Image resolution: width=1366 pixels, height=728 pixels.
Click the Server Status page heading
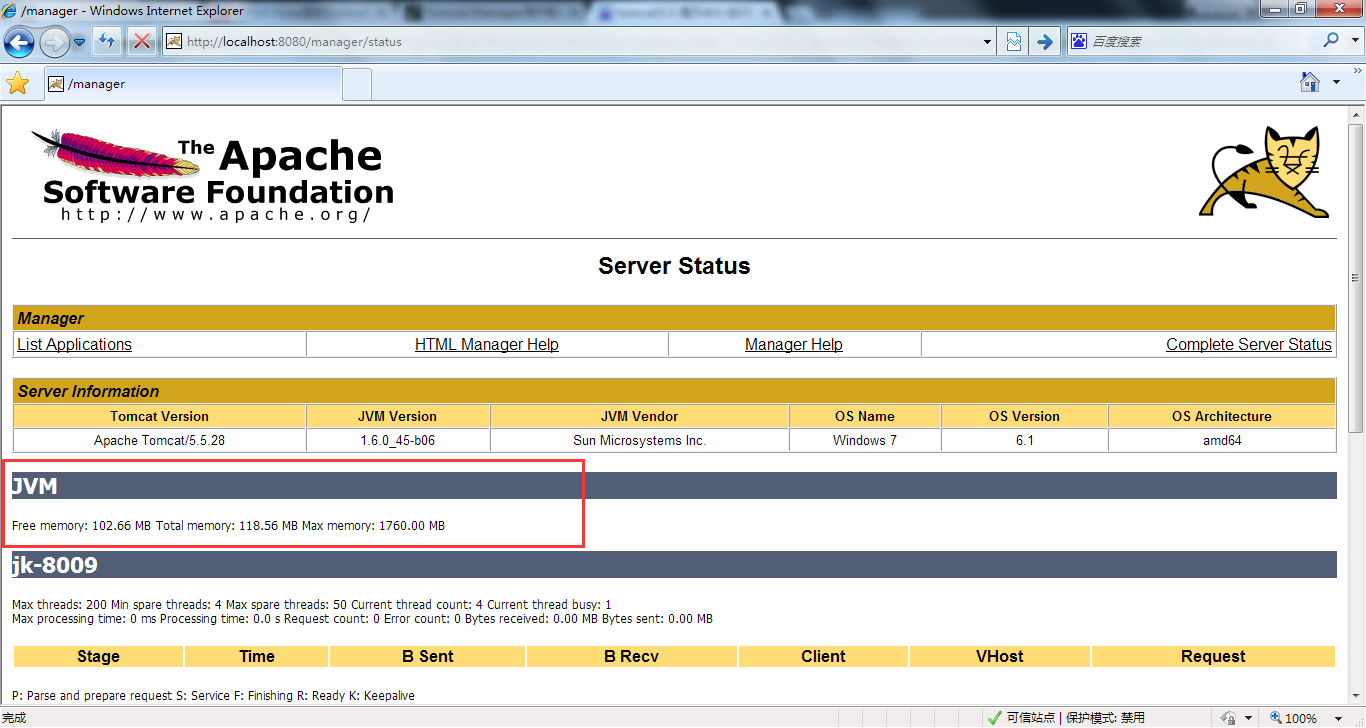[x=675, y=266]
